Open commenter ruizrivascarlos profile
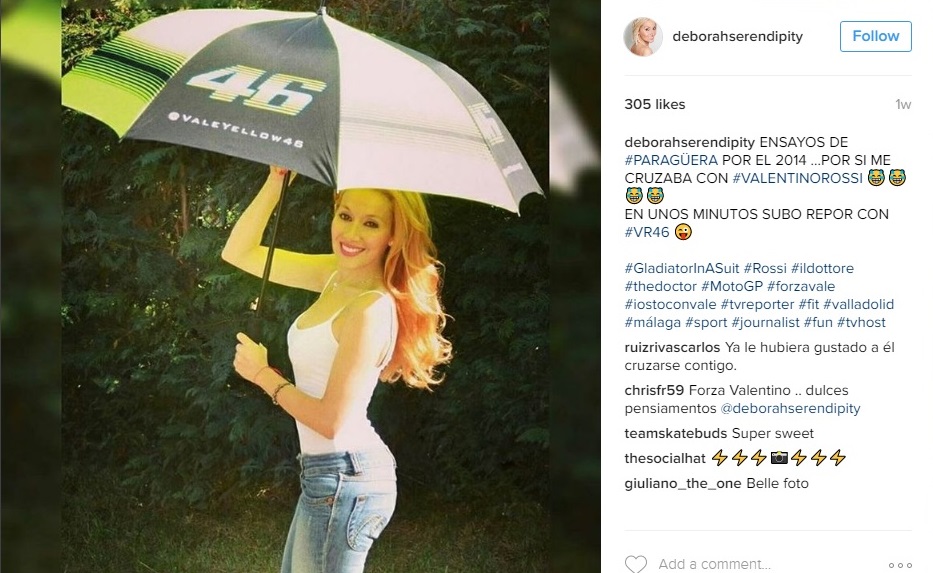 point(672,347)
